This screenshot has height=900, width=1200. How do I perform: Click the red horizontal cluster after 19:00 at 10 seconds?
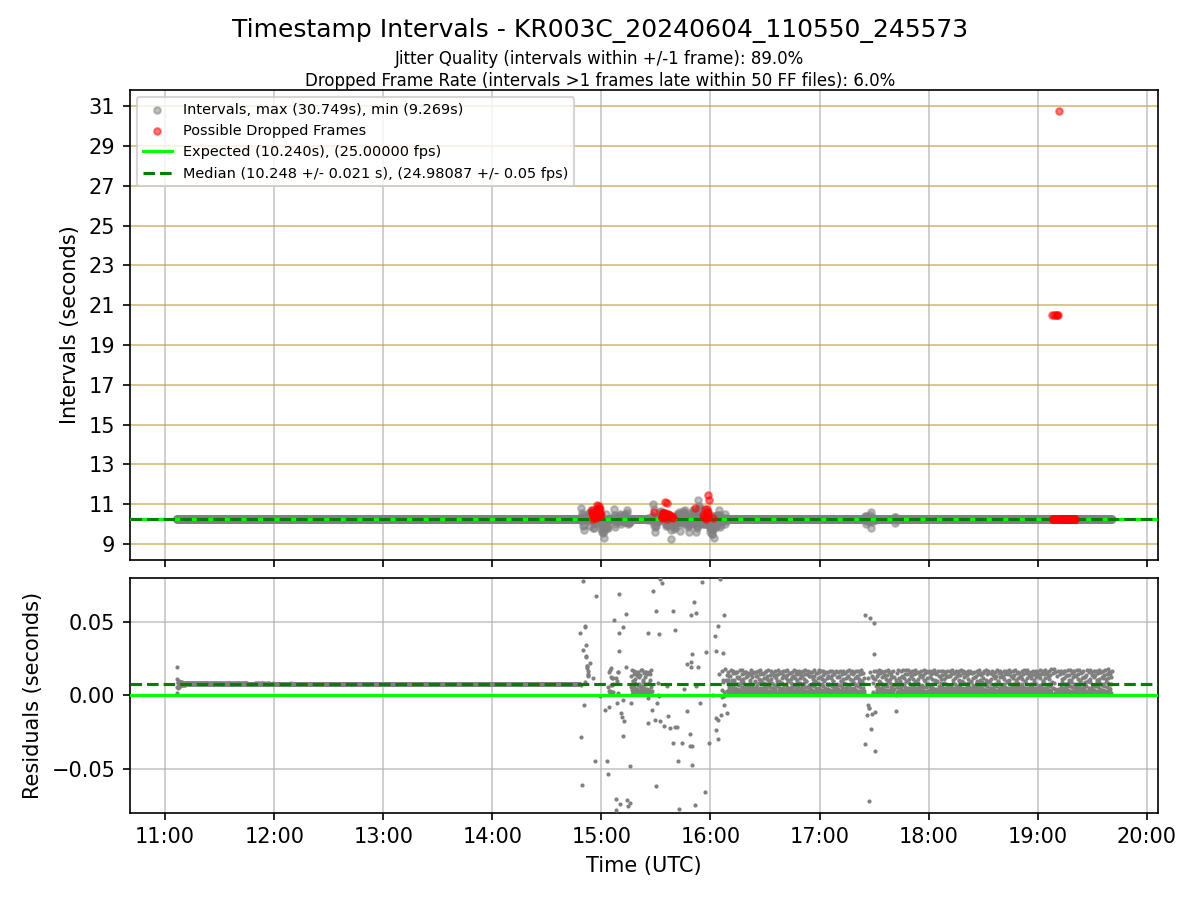[x=1064, y=519]
